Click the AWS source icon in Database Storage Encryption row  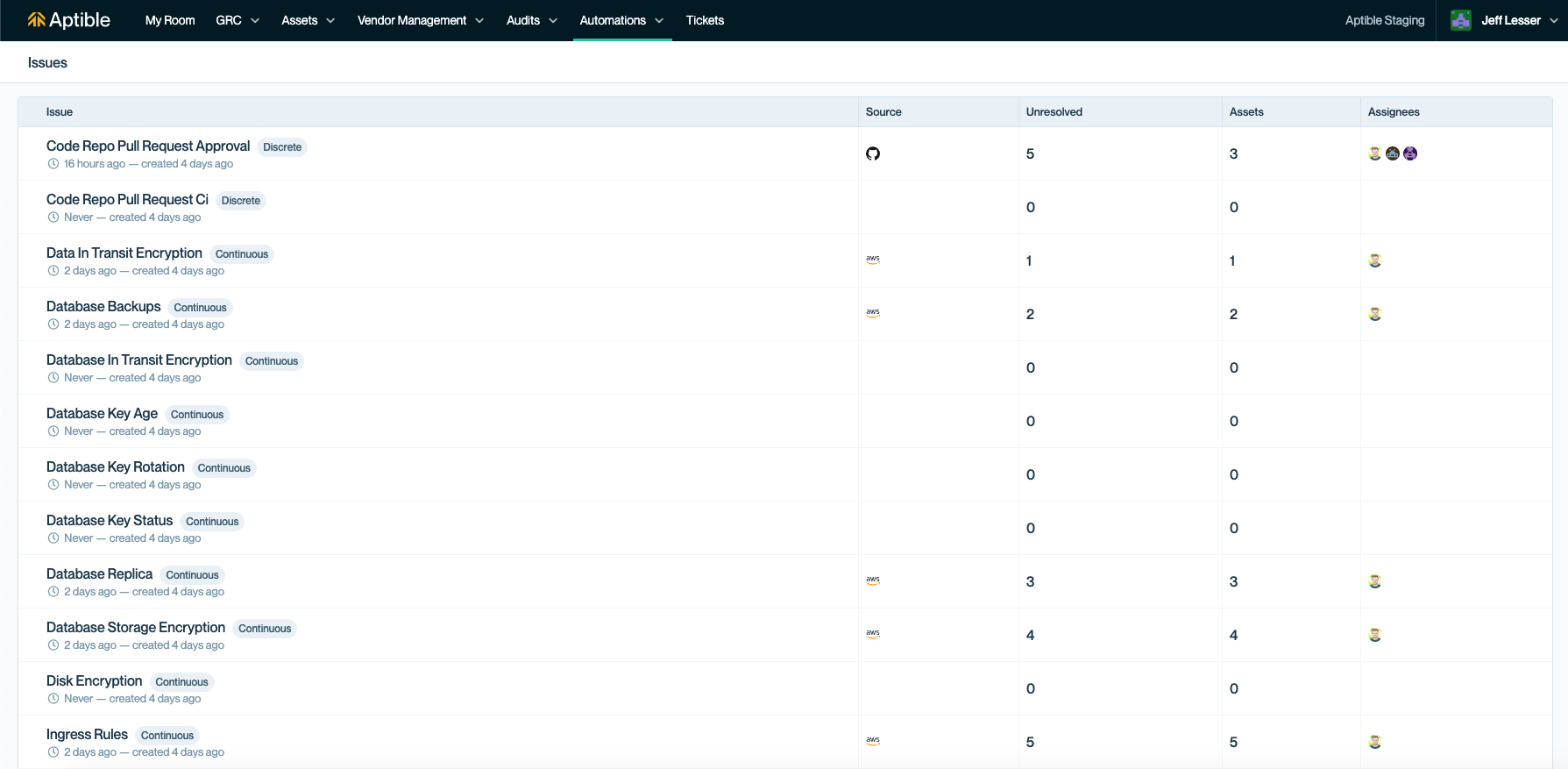tap(873, 635)
